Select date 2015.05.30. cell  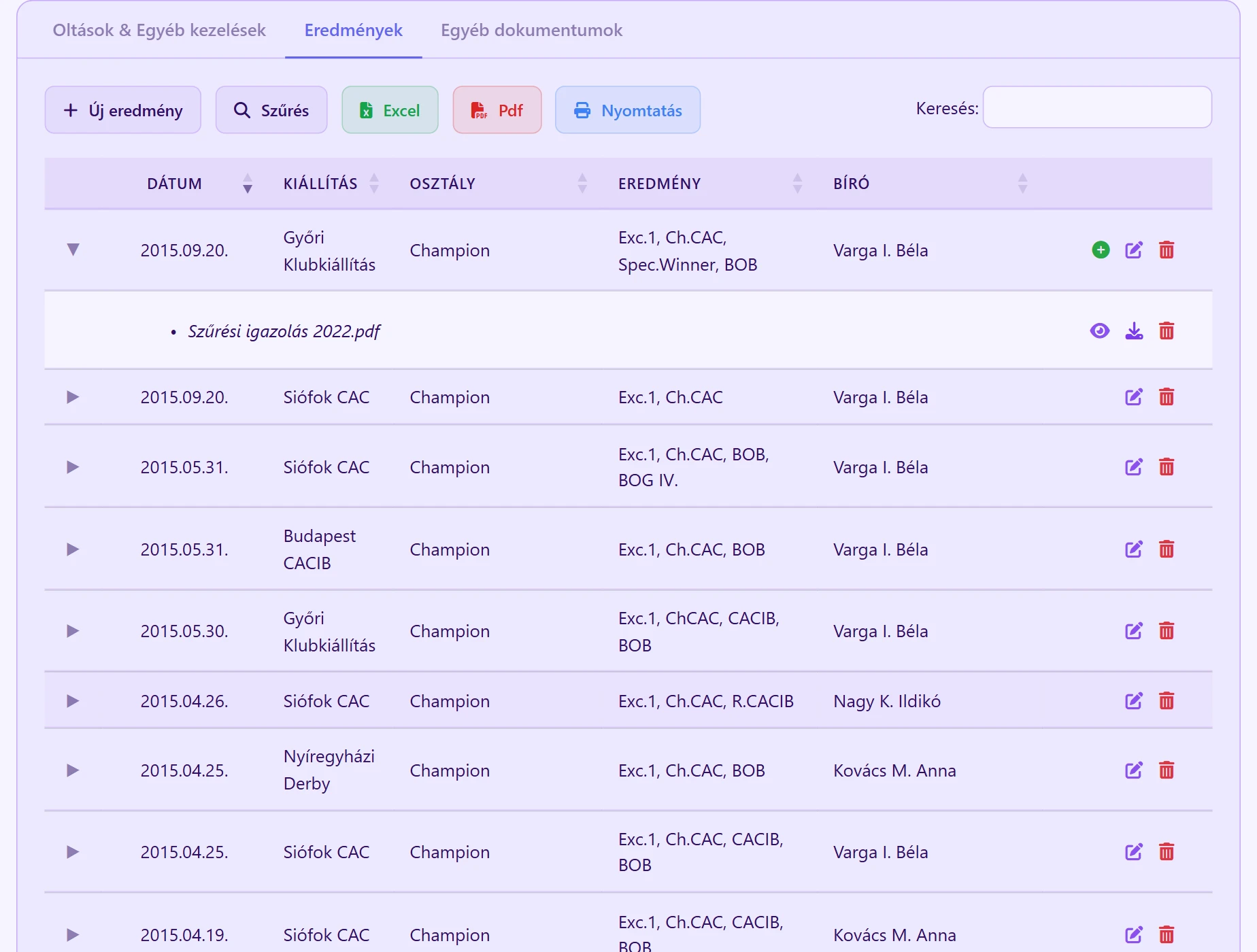click(184, 631)
